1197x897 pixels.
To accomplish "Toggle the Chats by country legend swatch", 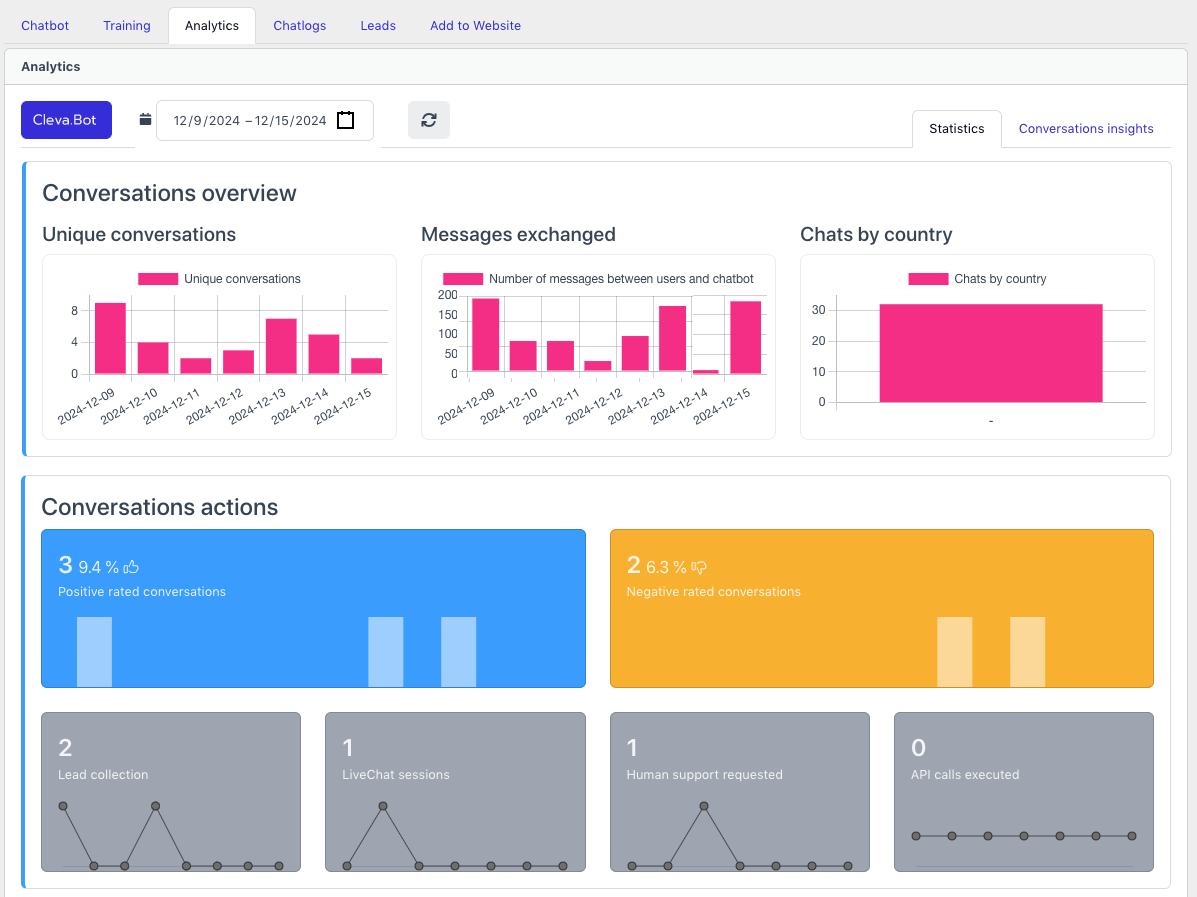I will (x=928, y=279).
